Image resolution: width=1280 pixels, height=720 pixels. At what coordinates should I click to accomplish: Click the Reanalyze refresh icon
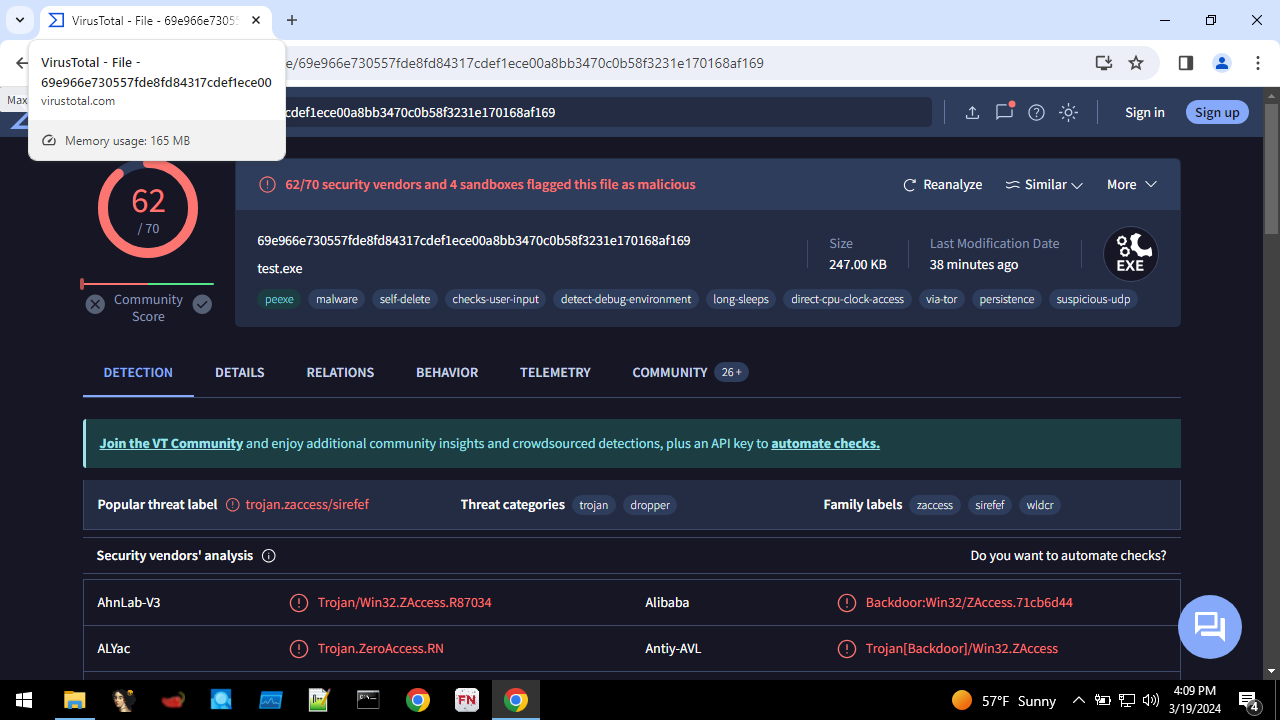[x=909, y=184]
